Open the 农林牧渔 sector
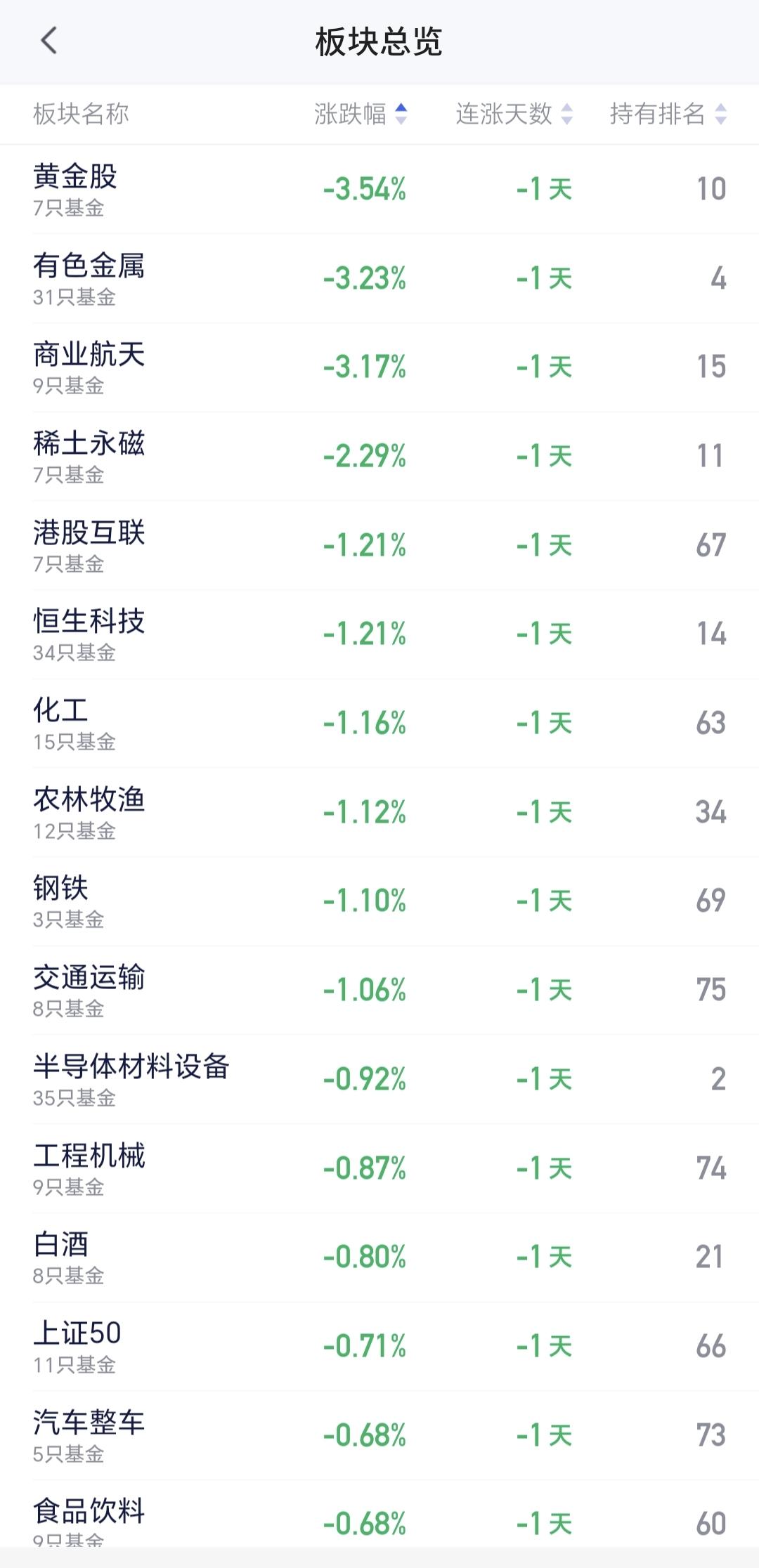Screen dimensions: 759x1568 pyautogui.click(x=379, y=813)
